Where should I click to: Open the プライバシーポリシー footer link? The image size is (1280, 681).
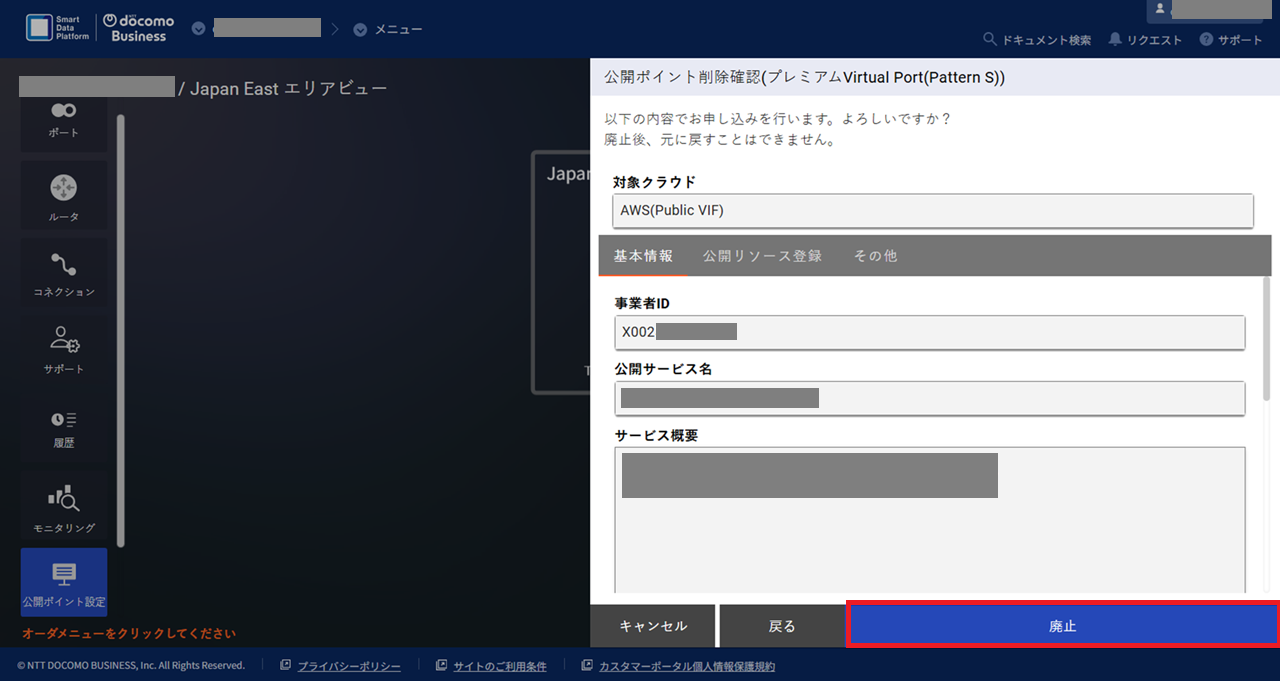tap(346, 665)
